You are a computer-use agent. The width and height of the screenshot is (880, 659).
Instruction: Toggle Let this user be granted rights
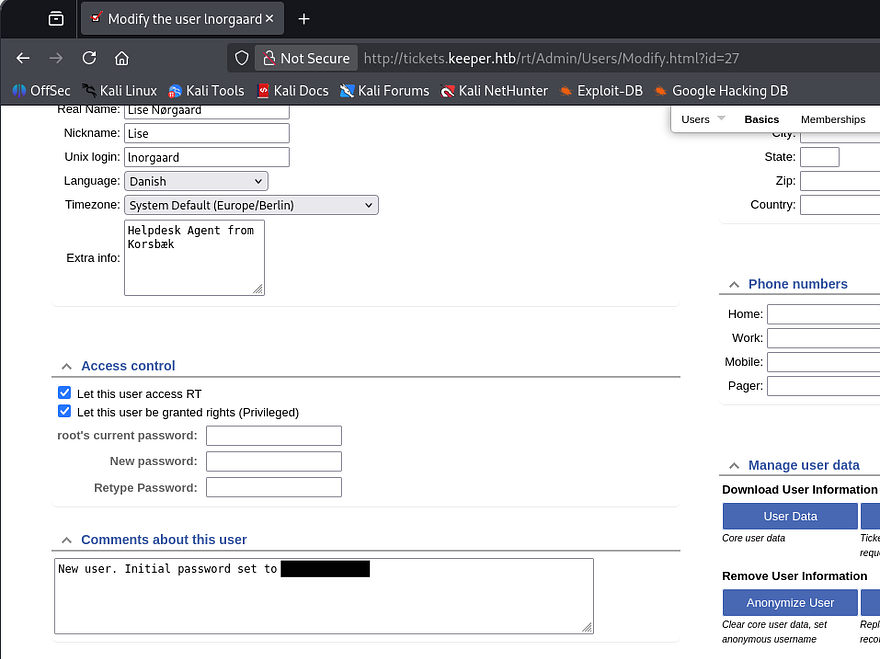click(65, 412)
